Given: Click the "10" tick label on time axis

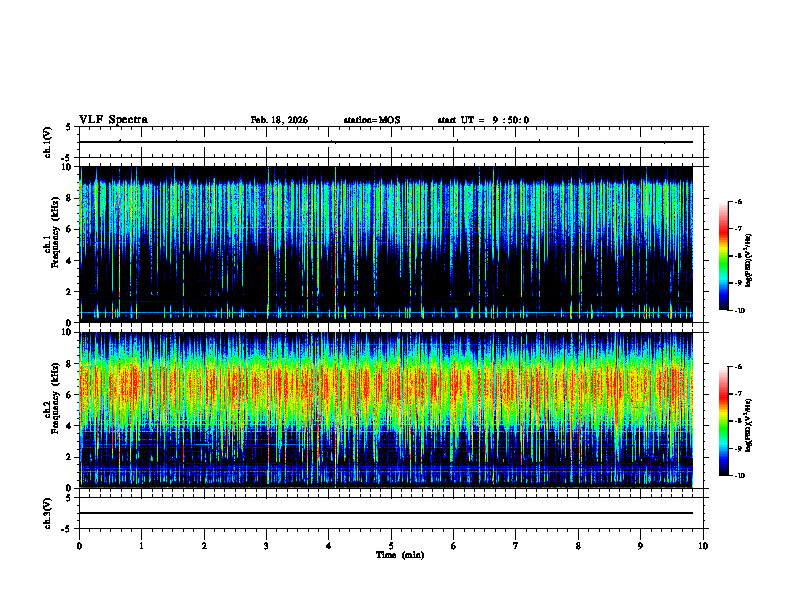Looking at the screenshot, I should tap(703, 546).
